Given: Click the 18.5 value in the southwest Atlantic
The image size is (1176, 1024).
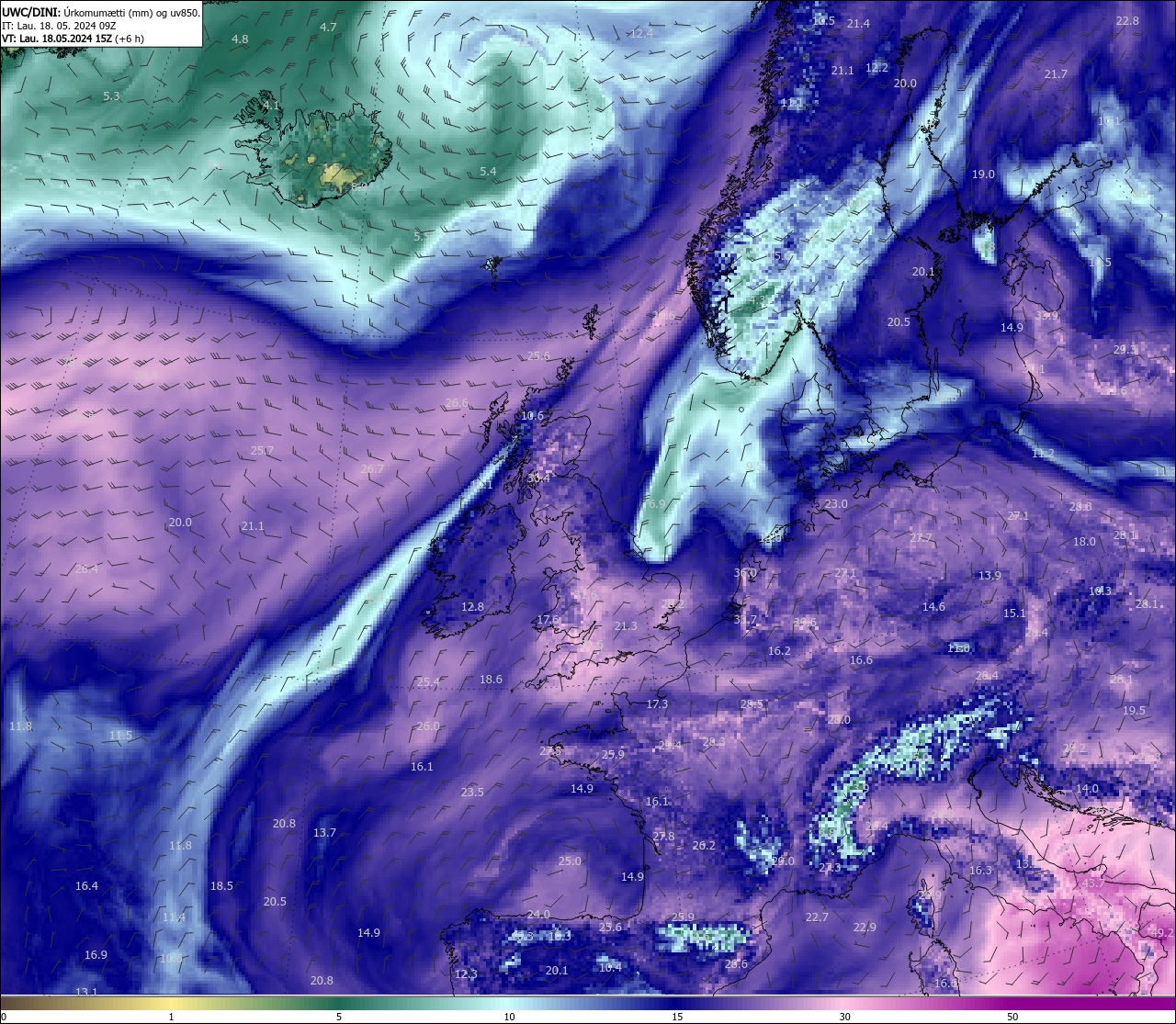Looking at the screenshot, I should [221, 886].
